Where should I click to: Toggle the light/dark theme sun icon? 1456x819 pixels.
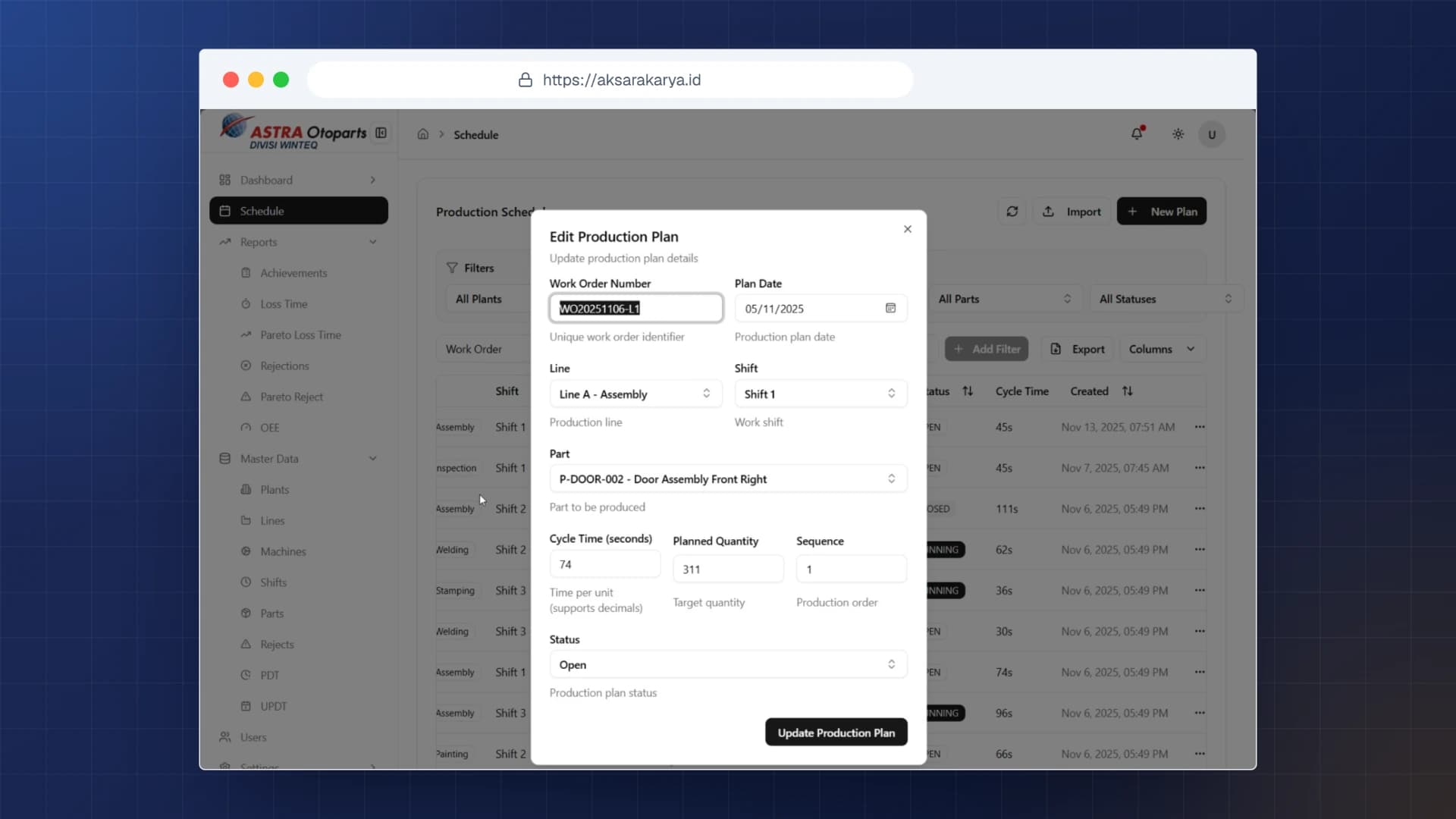click(x=1178, y=134)
